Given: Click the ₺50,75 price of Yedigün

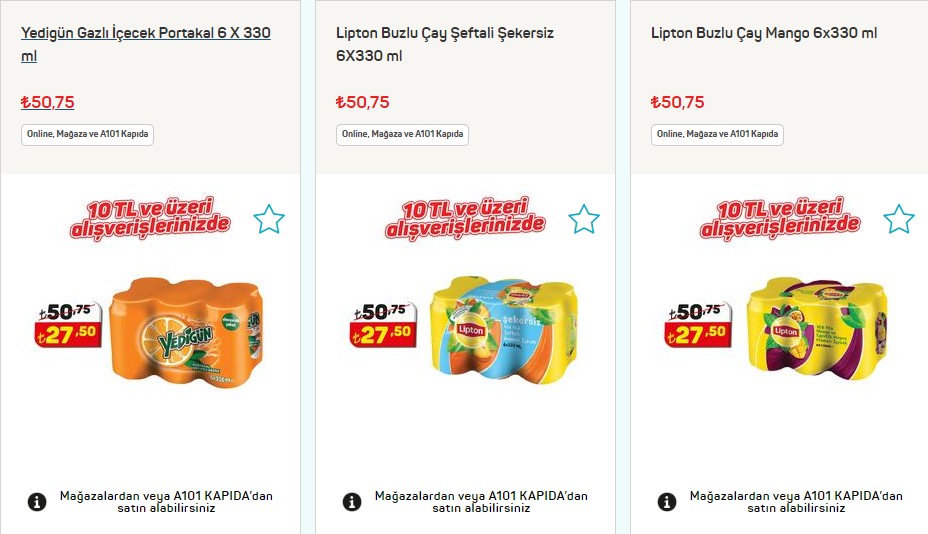Looking at the screenshot, I should pyautogui.click(x=48, y=102).
